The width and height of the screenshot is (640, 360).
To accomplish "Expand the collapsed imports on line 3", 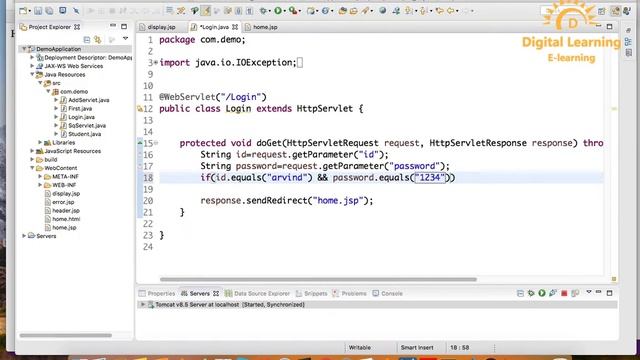I will [x=156, y=63].
